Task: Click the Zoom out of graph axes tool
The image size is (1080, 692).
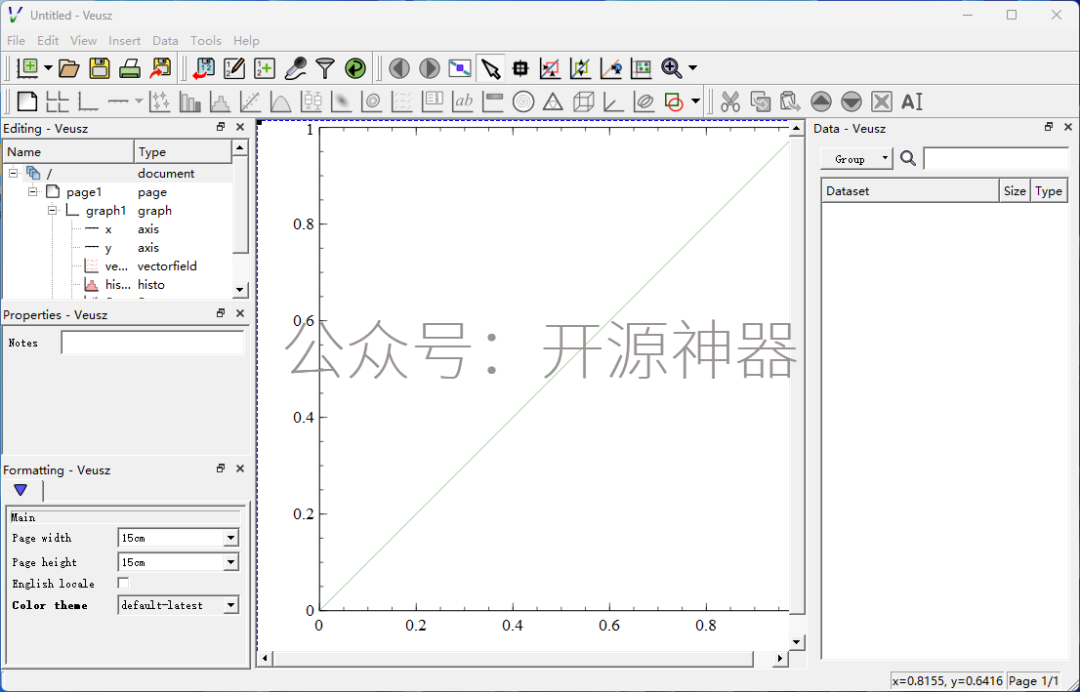Action: coord(581,67)
